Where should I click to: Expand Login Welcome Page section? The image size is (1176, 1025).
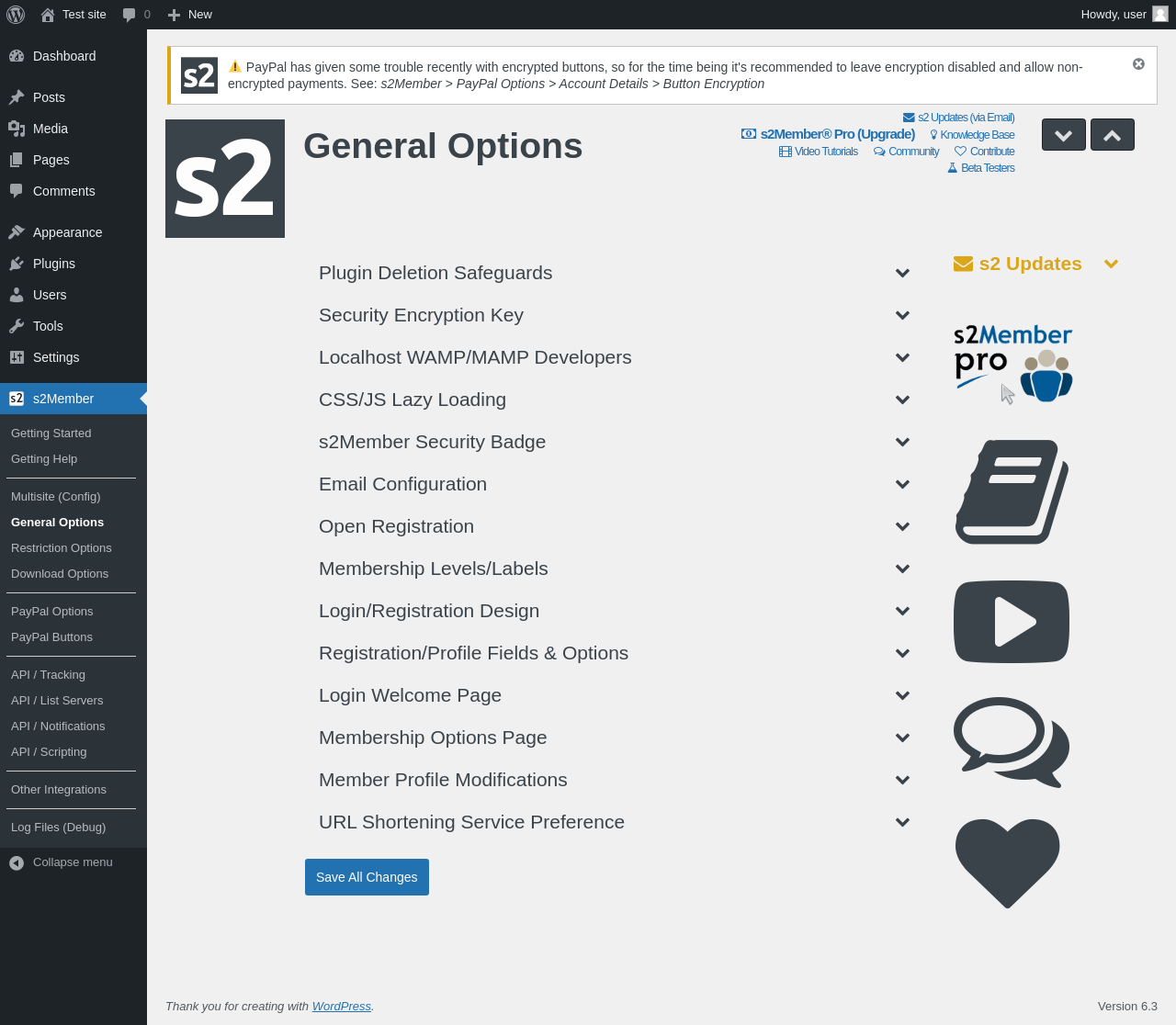(x=615, y=695)
